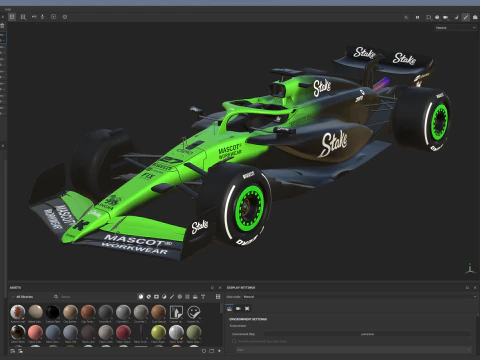Viewport: 480px width, 360px height.
Task: Select the yellow-green sphere material
Action: (158, 332)
